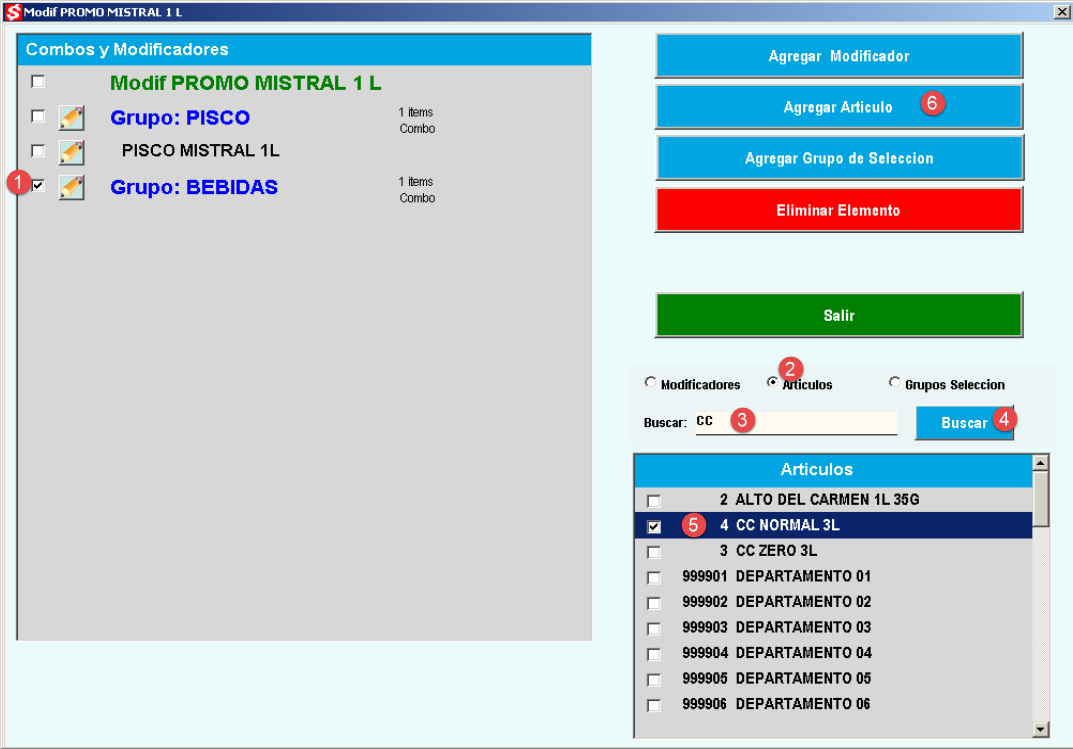
Task: Click into the Buscar text field
Action: (796, 422)
